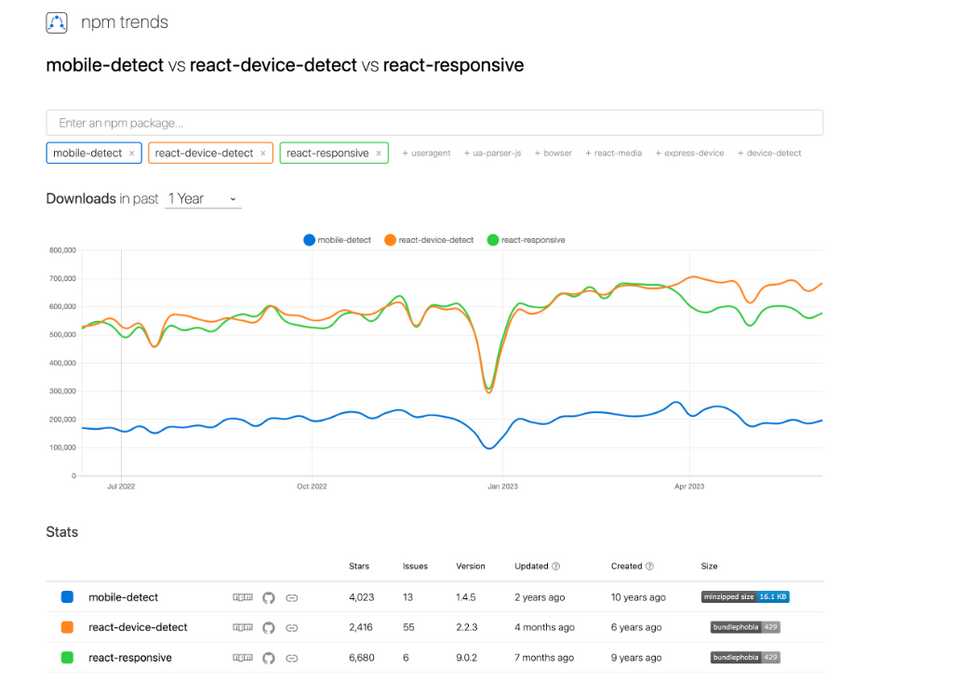Click the Stars column header

pyautogui.click(x=359, y=566)
